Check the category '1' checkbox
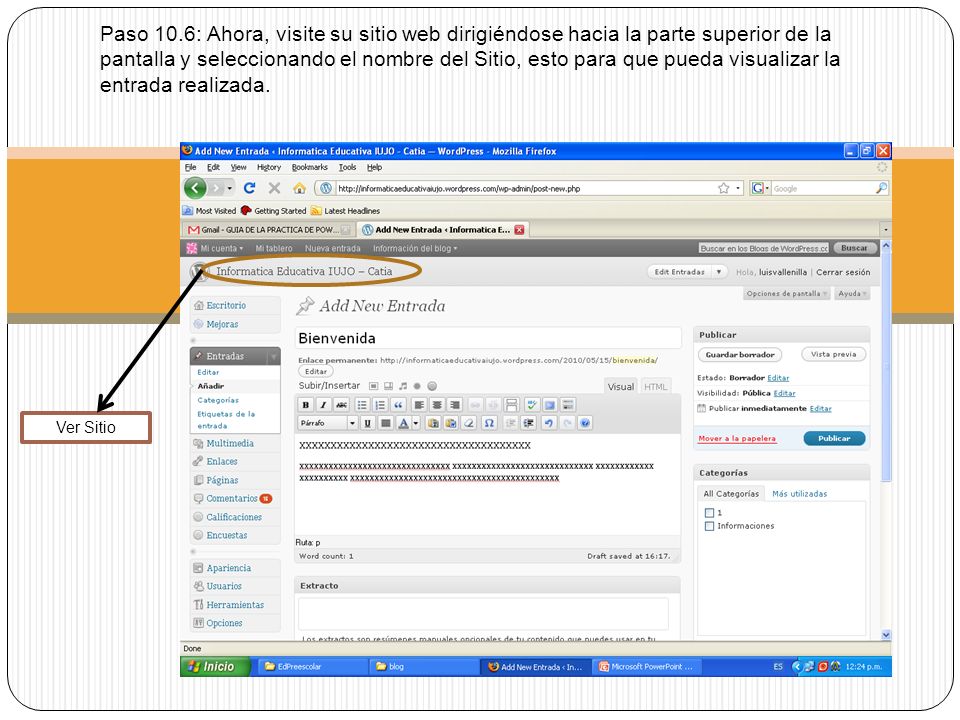Screen dimensions: 960x720 click(709, 512)
